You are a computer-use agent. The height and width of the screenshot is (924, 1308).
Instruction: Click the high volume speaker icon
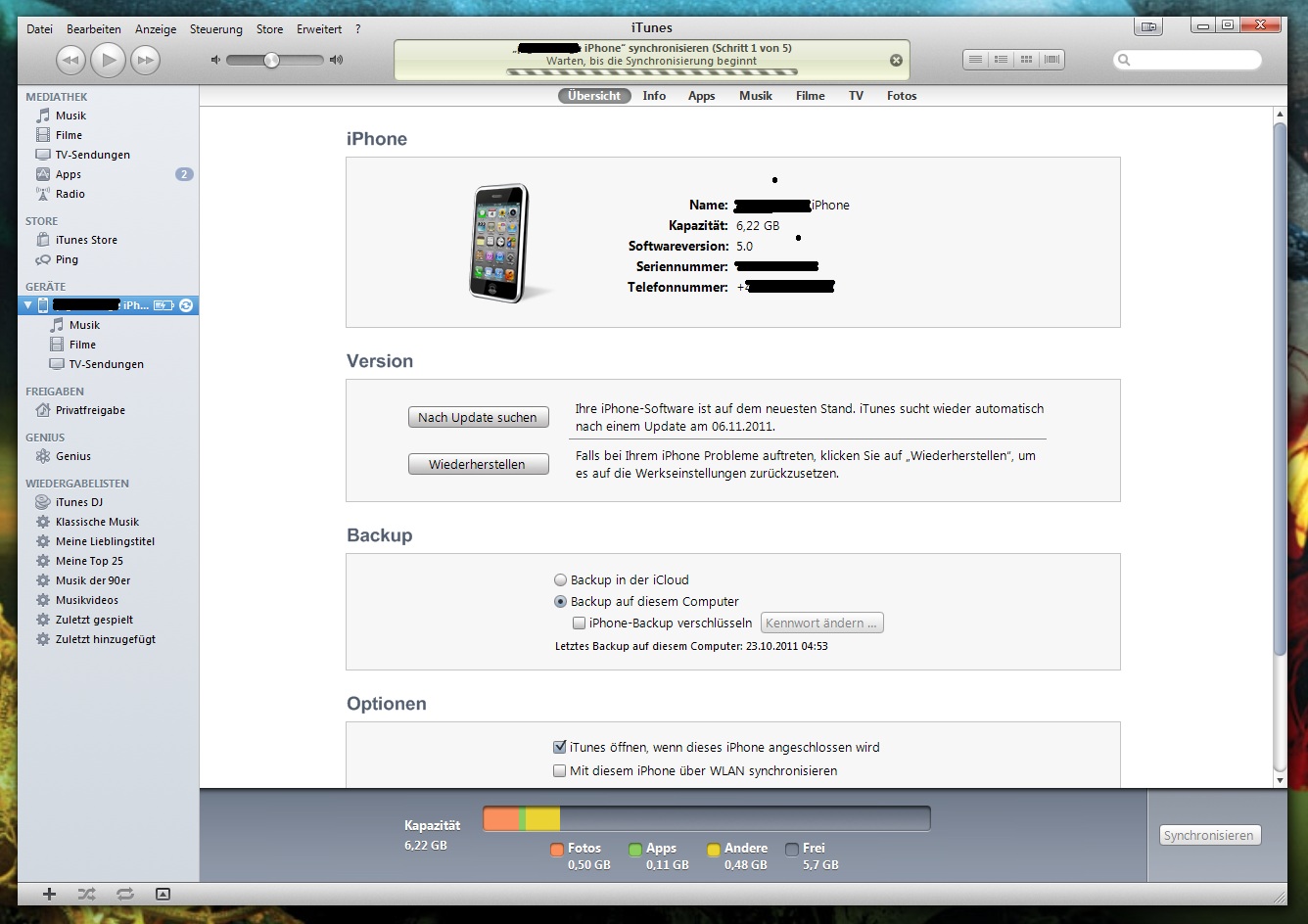[x=336, y=61]
